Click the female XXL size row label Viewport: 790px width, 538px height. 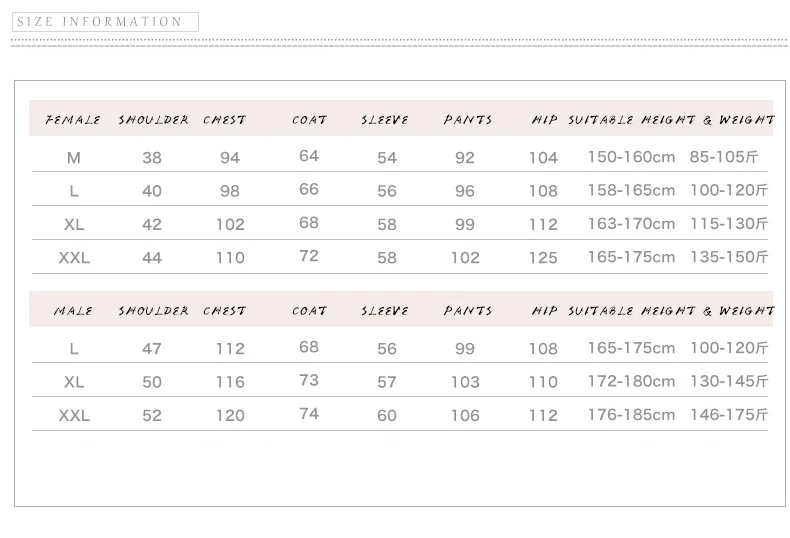[x=74, y=257]
